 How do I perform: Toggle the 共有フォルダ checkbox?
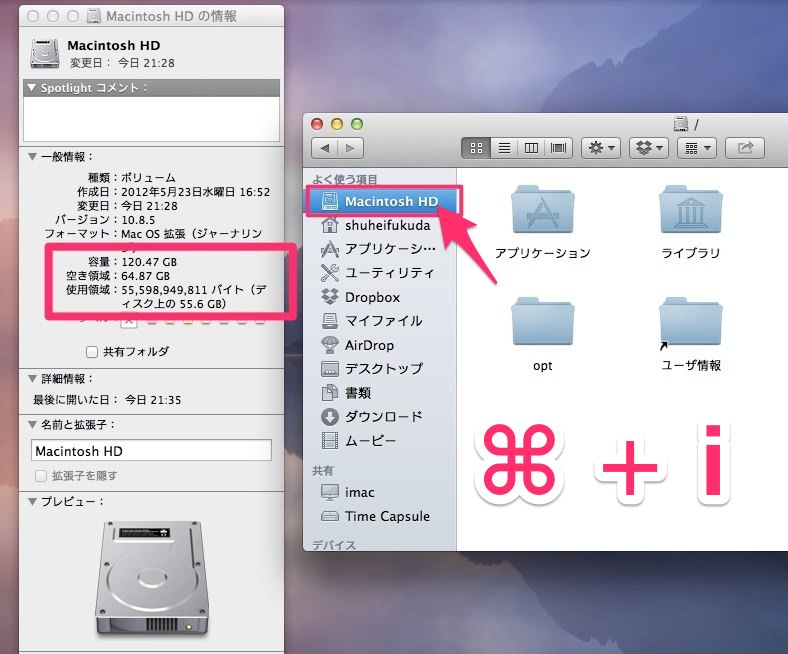(91, 352)
